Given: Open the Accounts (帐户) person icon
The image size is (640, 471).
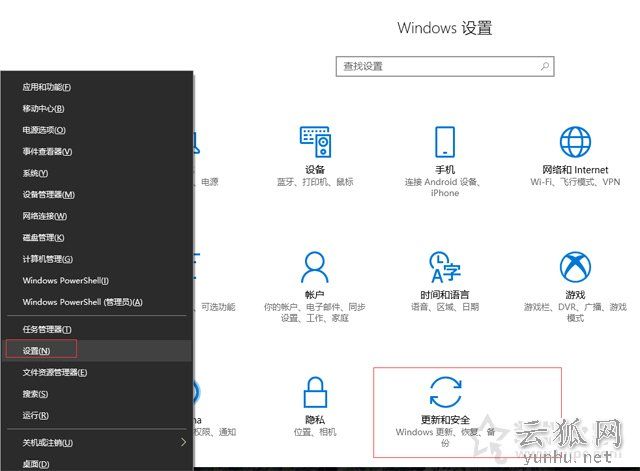Looking at the screenshot, I should click(315, 267).
